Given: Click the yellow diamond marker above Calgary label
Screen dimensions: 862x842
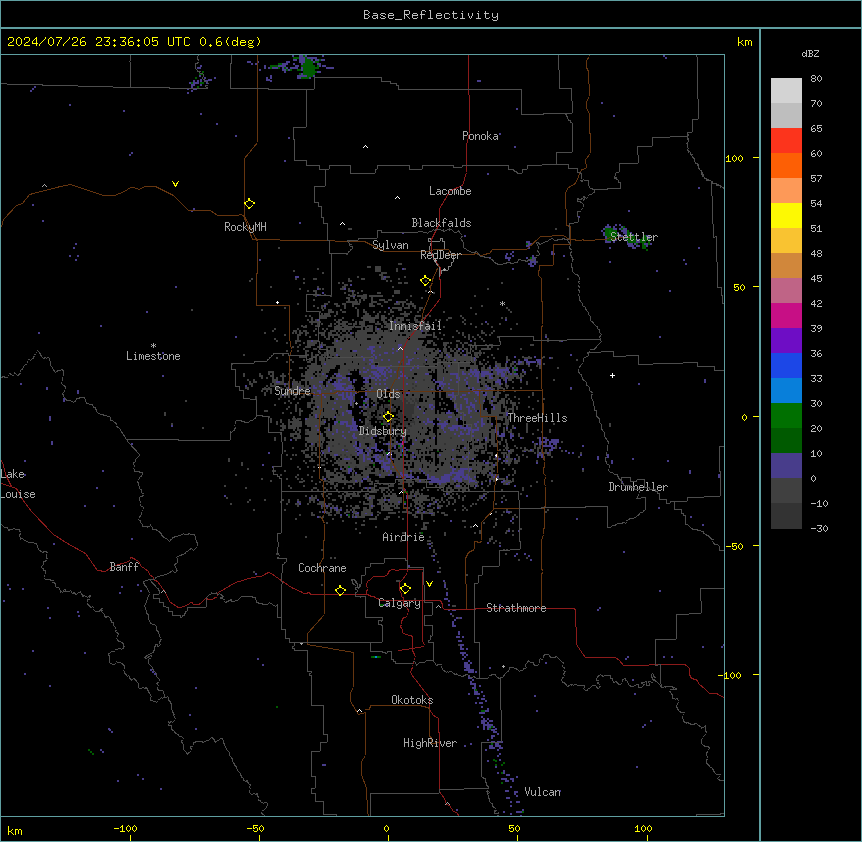Looking at the screenshot, I should click(x=405, y=589).
